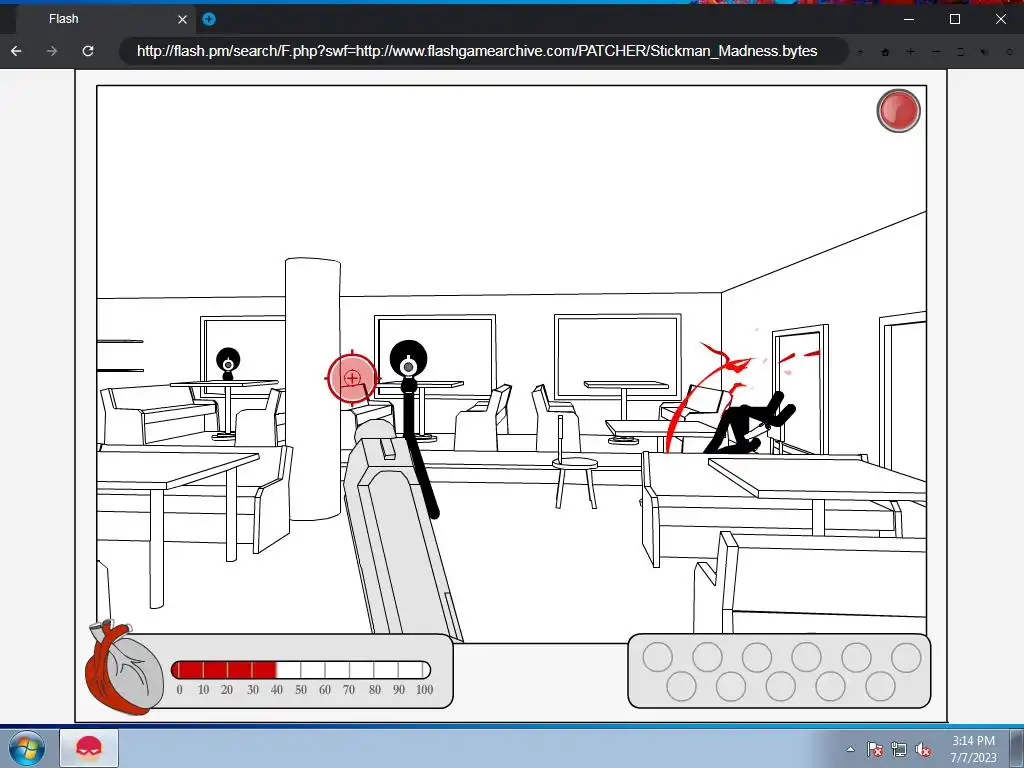
Task: Select the Flash tab
Action: 104,19
